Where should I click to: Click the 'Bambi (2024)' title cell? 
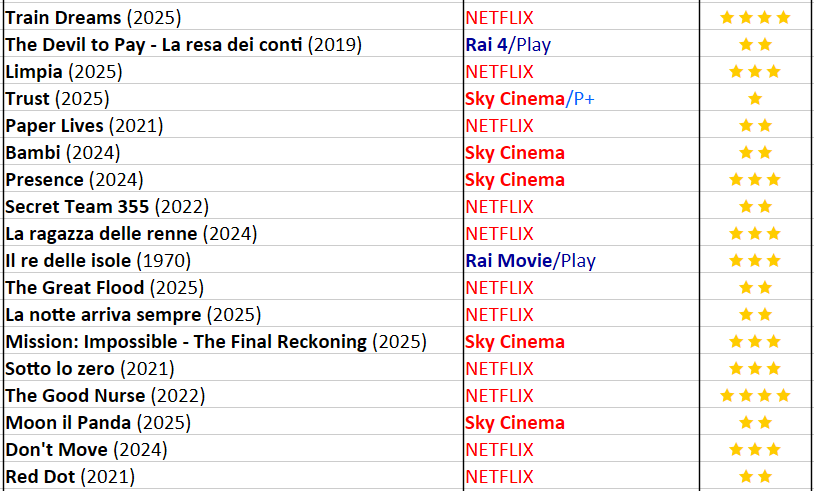pos(233,152)
